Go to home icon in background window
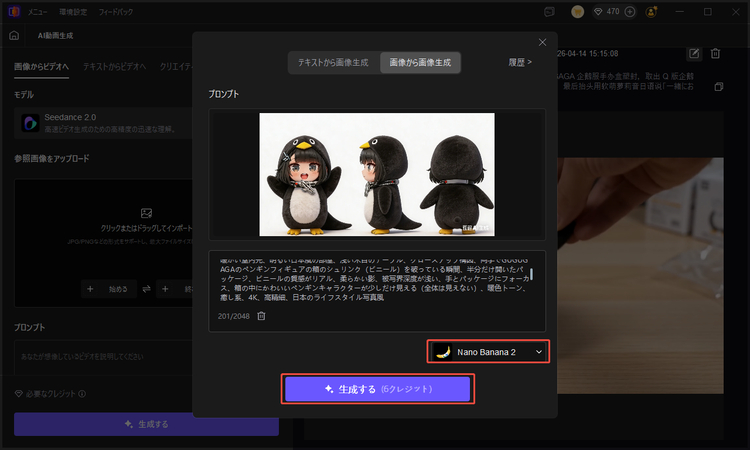 tap(14, 35)
